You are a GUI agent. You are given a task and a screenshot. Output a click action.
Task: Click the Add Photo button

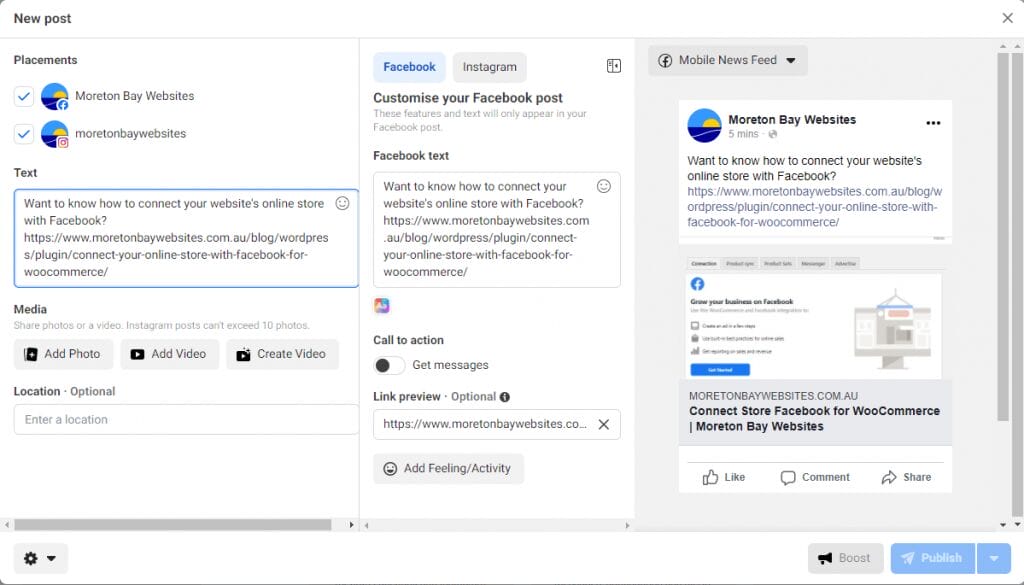pos(63,354)
